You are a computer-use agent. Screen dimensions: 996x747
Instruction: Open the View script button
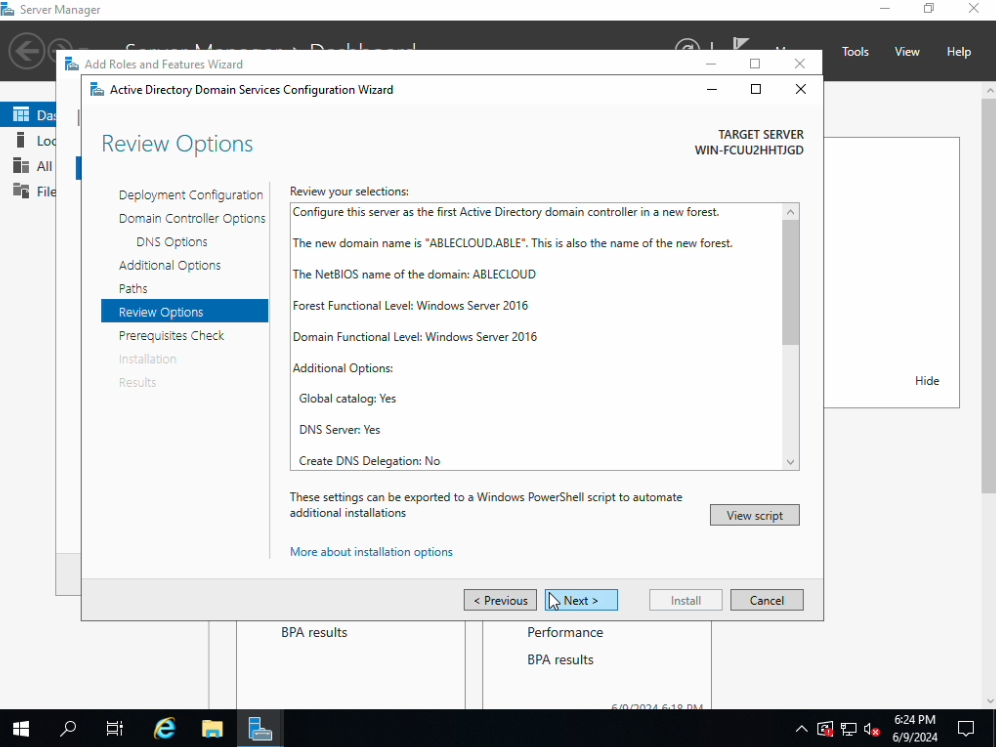point(755,515)
